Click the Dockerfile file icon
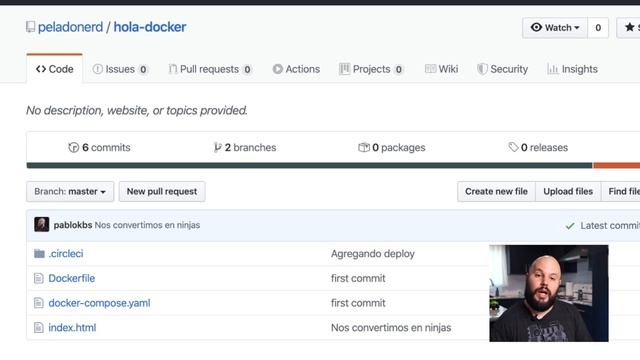The height and width of the screenshot is (360, 640). point(38,278)
